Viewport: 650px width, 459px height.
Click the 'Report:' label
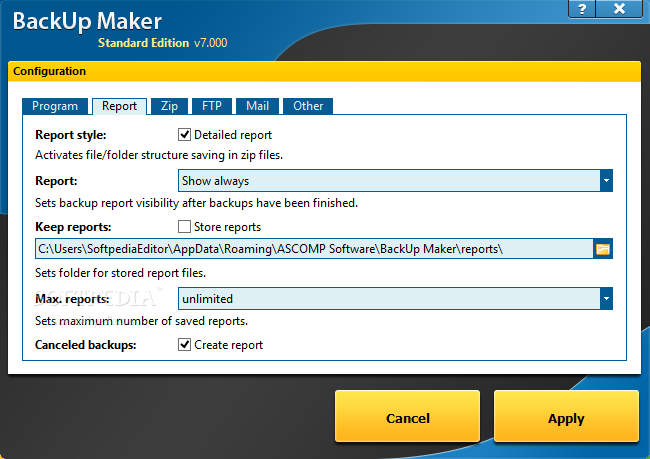click(56, 181)
